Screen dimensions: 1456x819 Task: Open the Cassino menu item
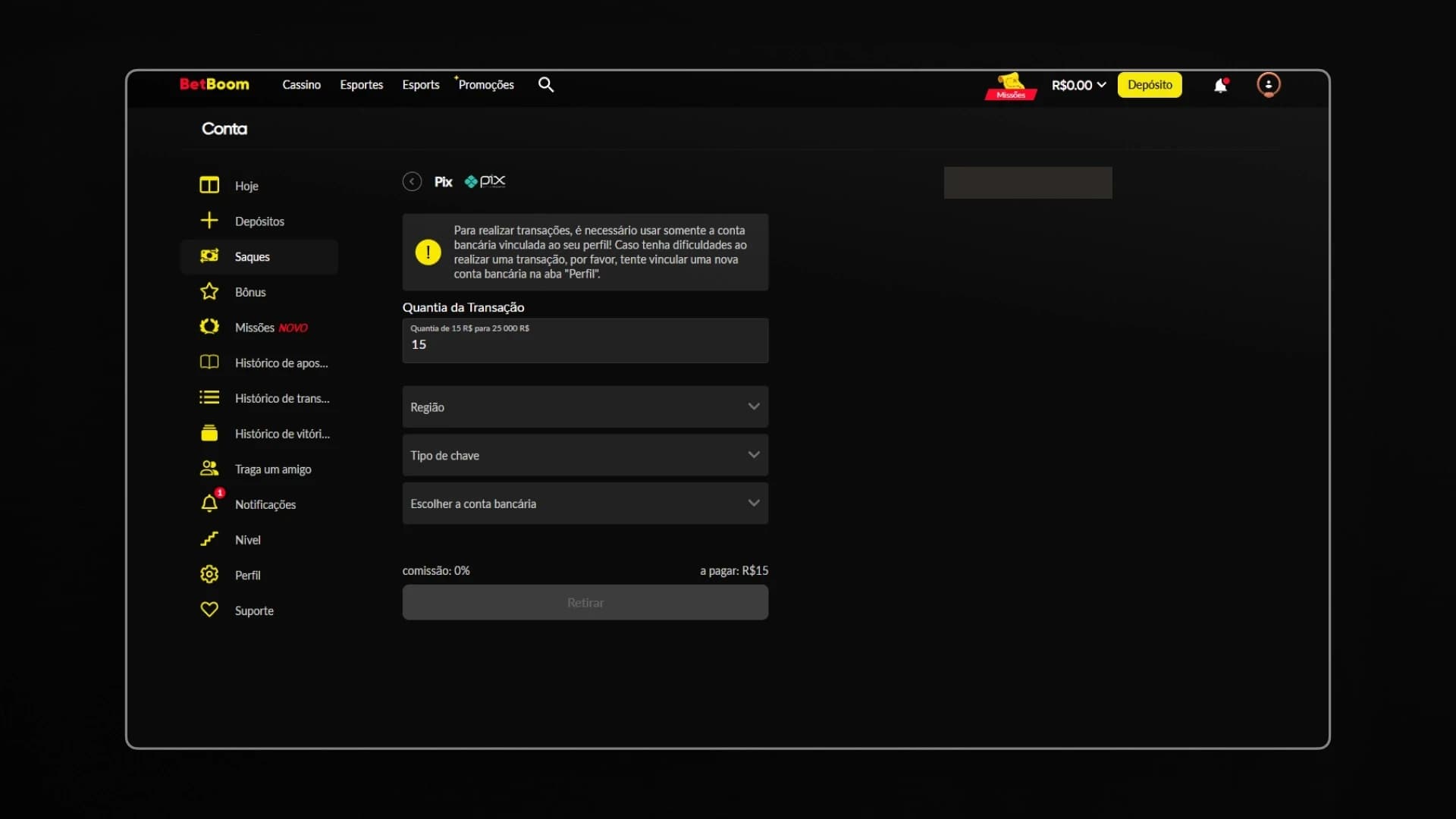click(301, 85)
